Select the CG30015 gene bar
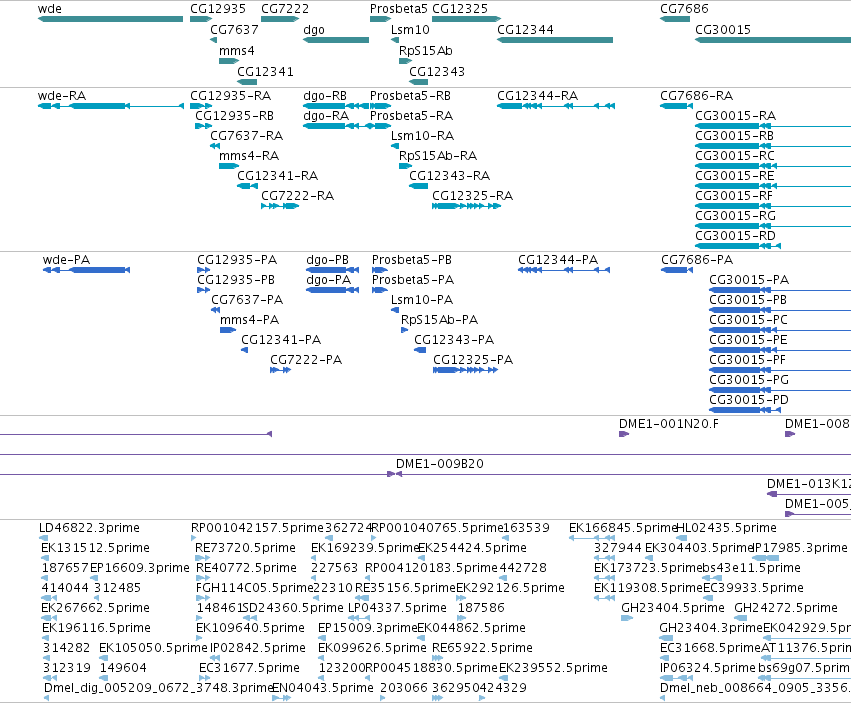Viewport: 851px width, 703px height. point(773,40)
